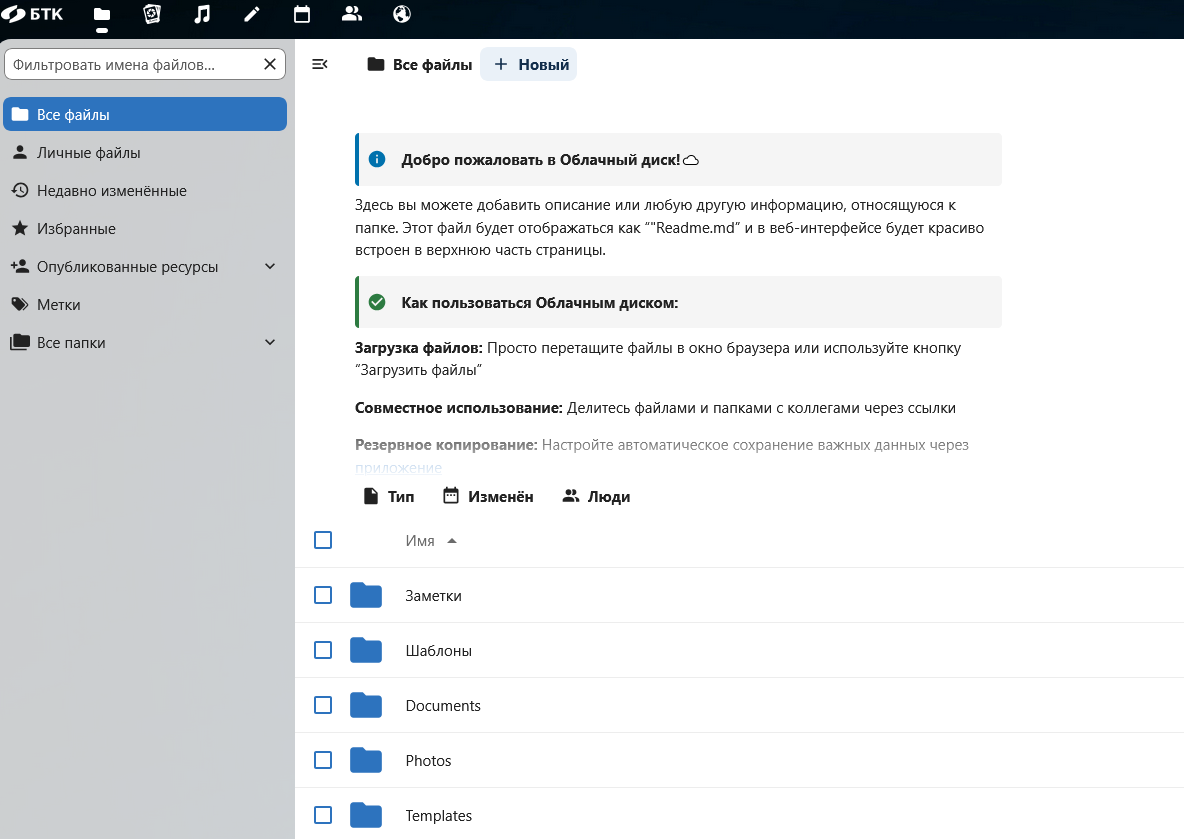Collapse the sidebar with navigation toggle icon
The image size is (1184, 839).
pyautogui.click(x=320, y=64)
